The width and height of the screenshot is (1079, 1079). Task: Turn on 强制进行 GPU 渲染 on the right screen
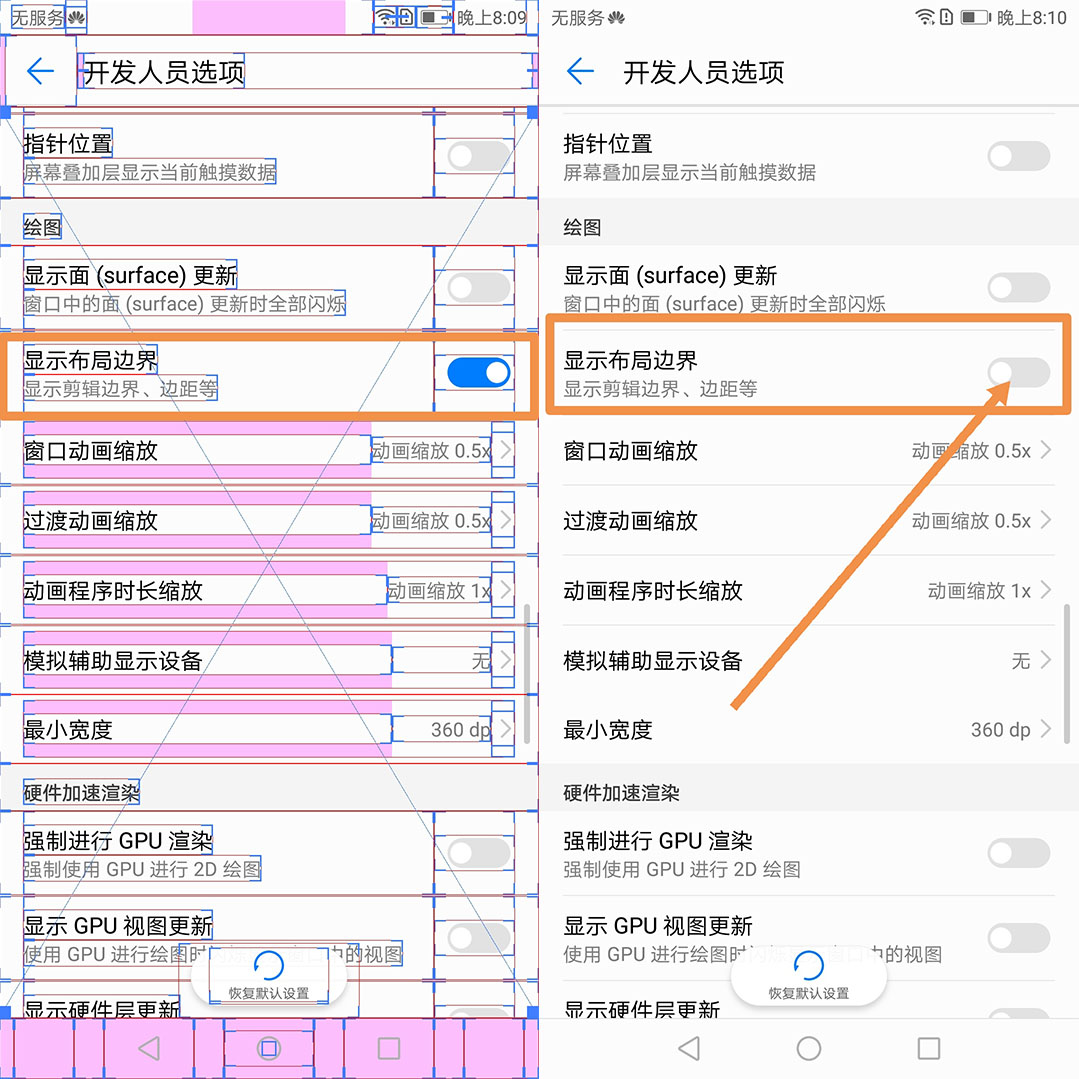pos(1018,853)
